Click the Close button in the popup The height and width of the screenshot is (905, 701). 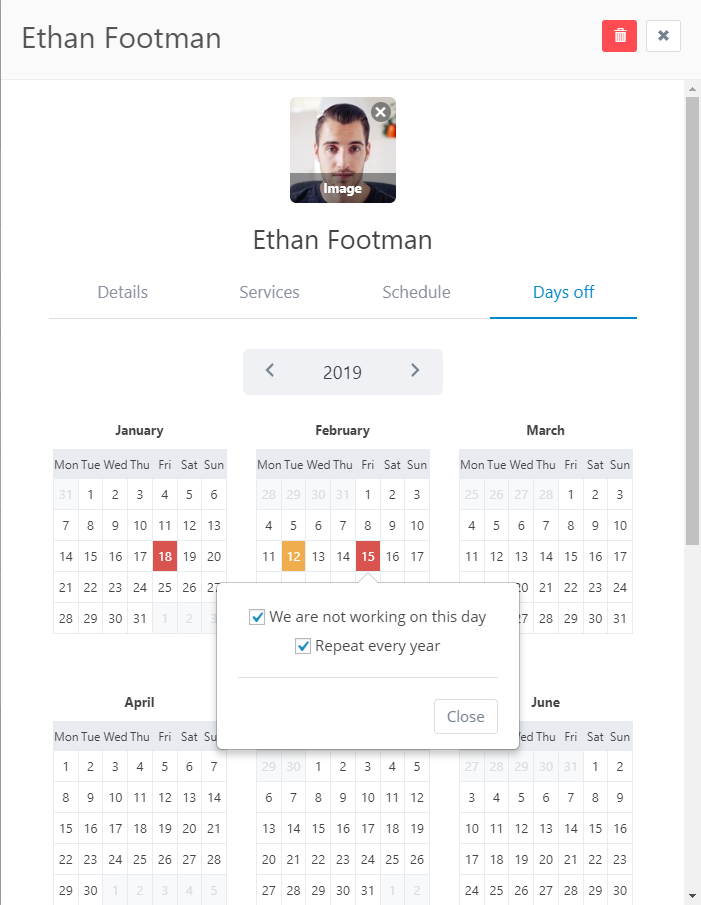466,716
